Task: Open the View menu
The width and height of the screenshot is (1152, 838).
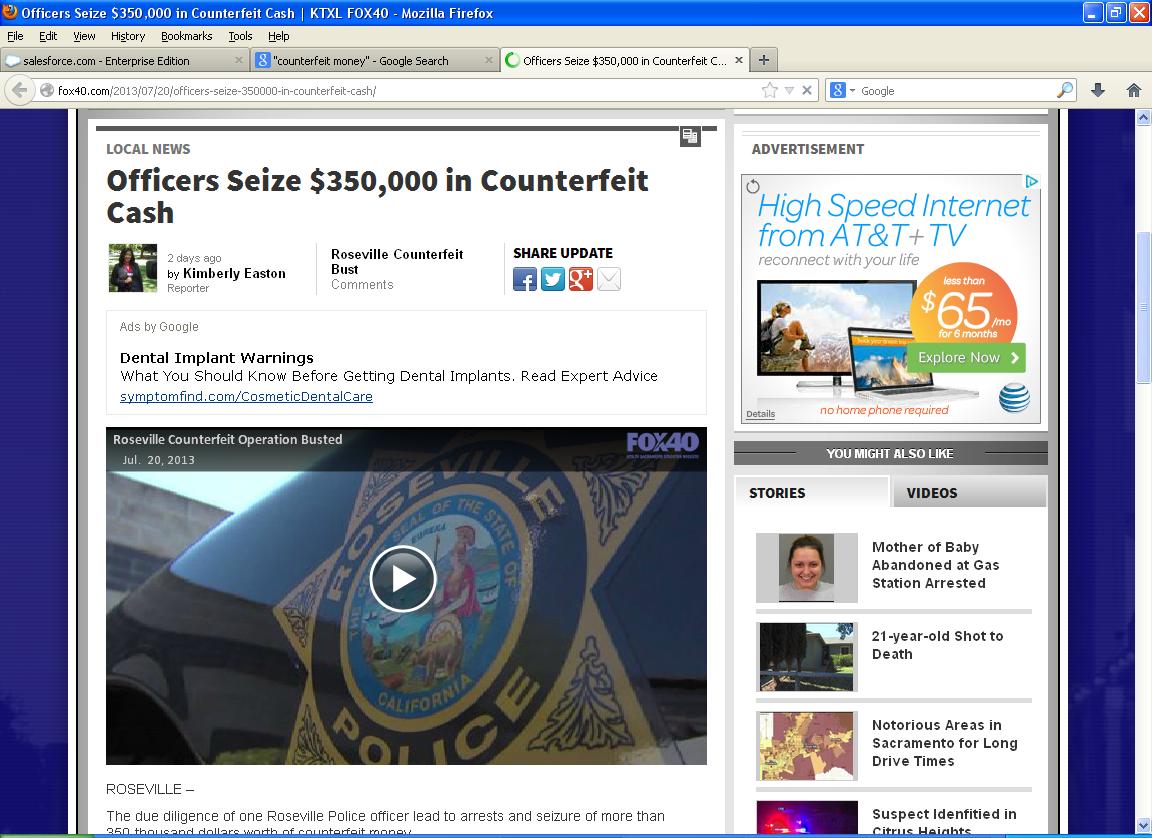Action: 84,36
